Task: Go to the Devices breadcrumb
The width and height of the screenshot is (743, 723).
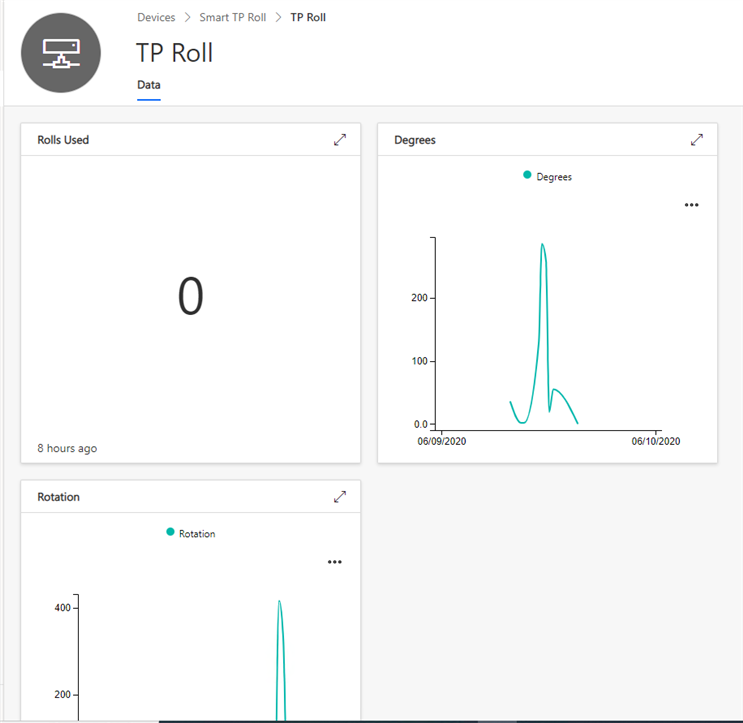Action: [156, 18]
